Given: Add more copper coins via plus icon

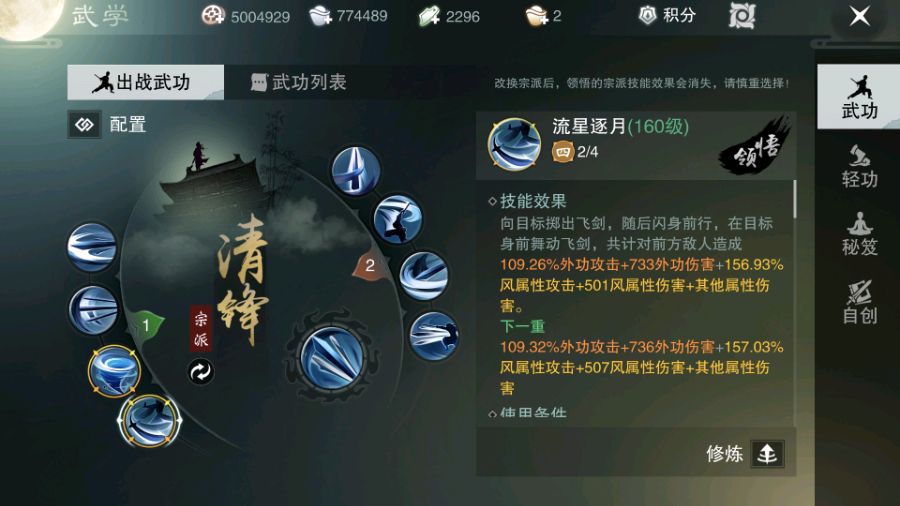Looking at the screenshot, I should (213, 15).
